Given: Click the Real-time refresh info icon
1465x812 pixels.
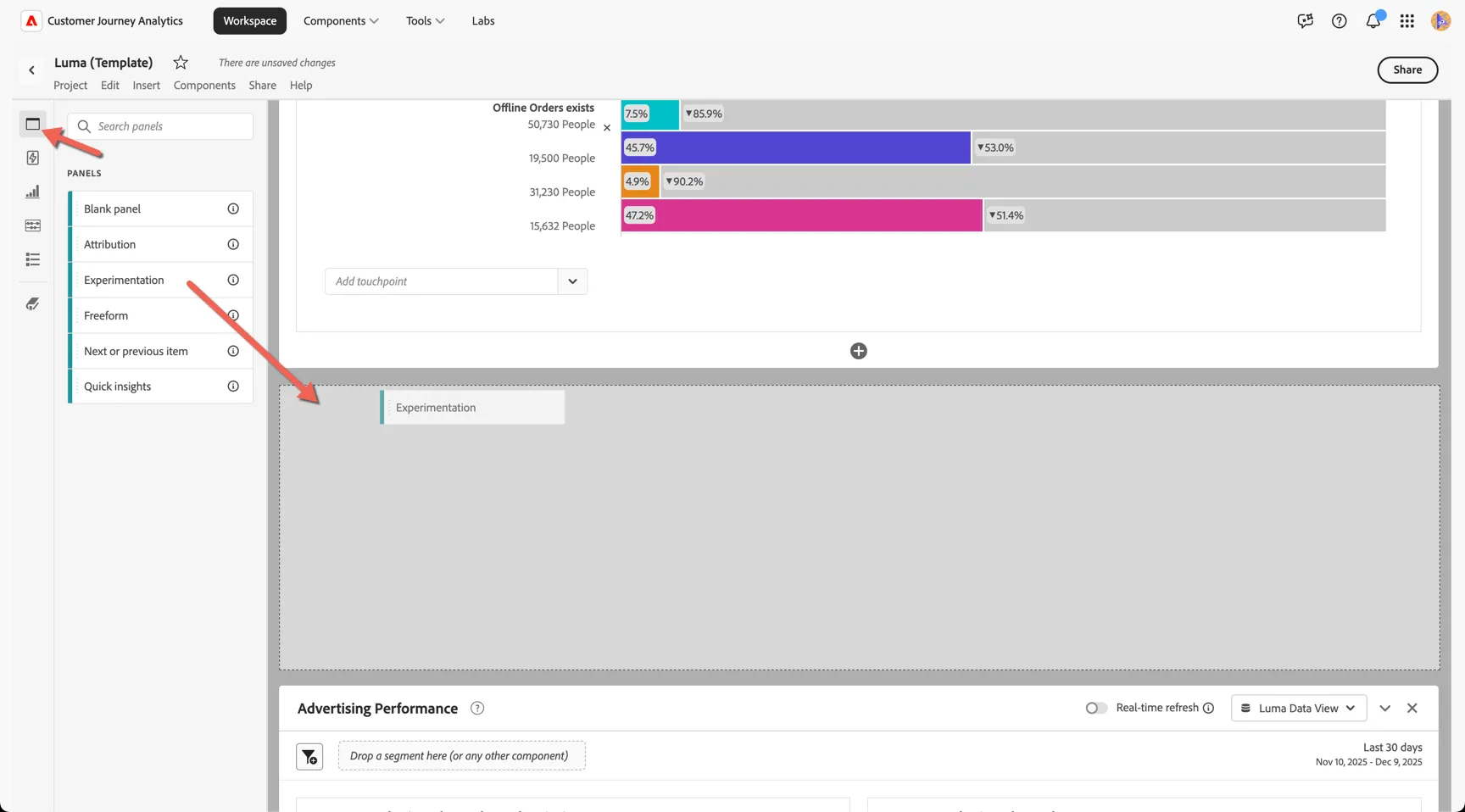Looking at the screenshot, I should (1209, 708).
